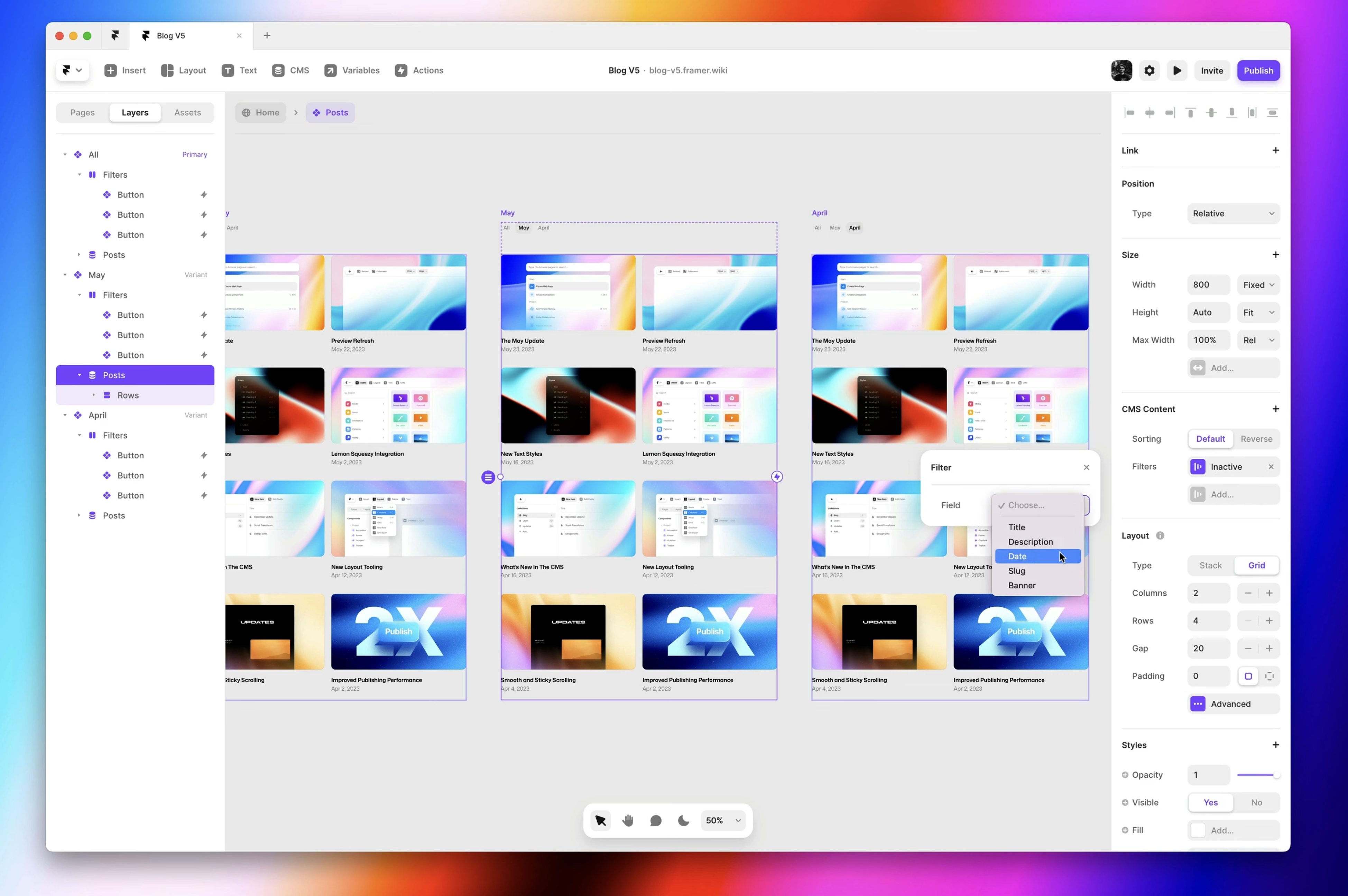The image size is (1348, 896).
Task: Set Visible to No
Action: [x=1256, y=802]
